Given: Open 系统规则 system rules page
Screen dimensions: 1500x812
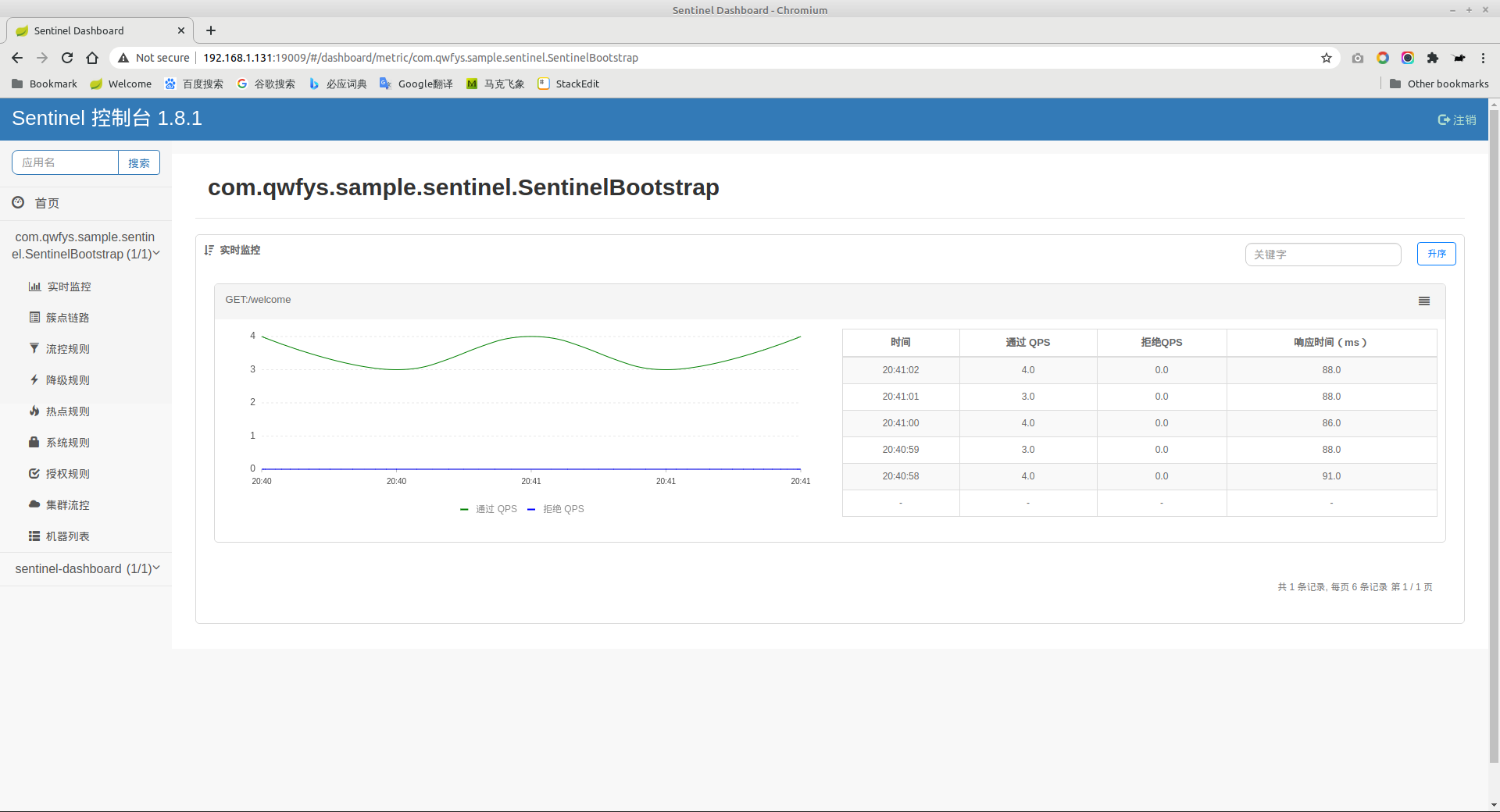Looking at the screenshot, I should pyautogui.click(x=67, y=443).
